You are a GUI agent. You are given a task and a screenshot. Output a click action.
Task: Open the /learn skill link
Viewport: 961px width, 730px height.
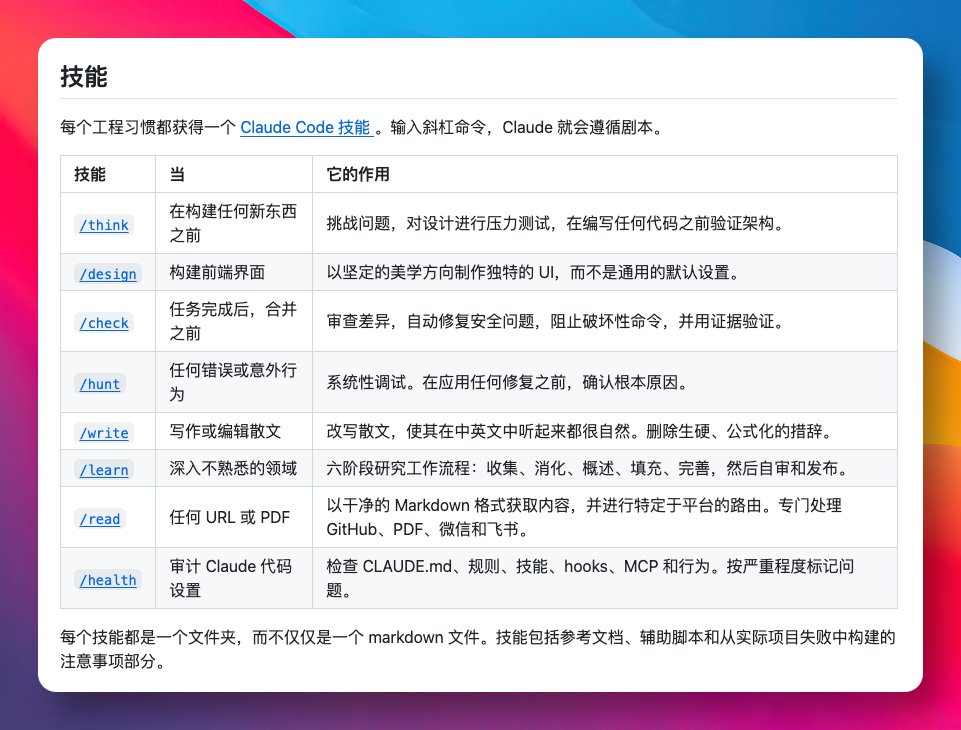[103, 470]
